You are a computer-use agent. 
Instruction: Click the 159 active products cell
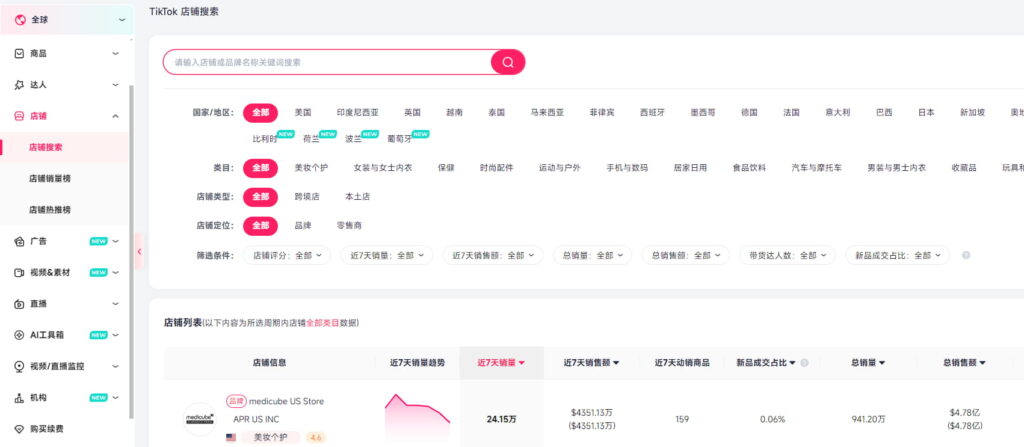[x=682, y=420]
